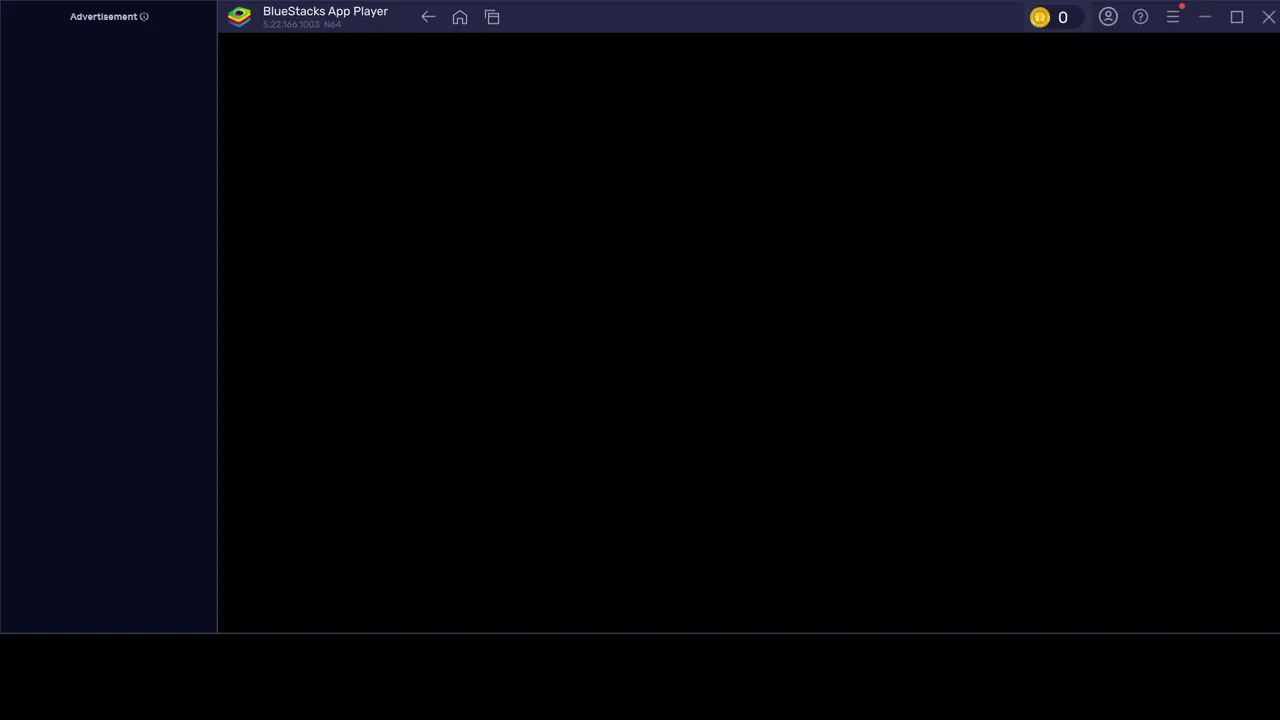
Task: Open the hamburger menu
Action: (1173, 17)
